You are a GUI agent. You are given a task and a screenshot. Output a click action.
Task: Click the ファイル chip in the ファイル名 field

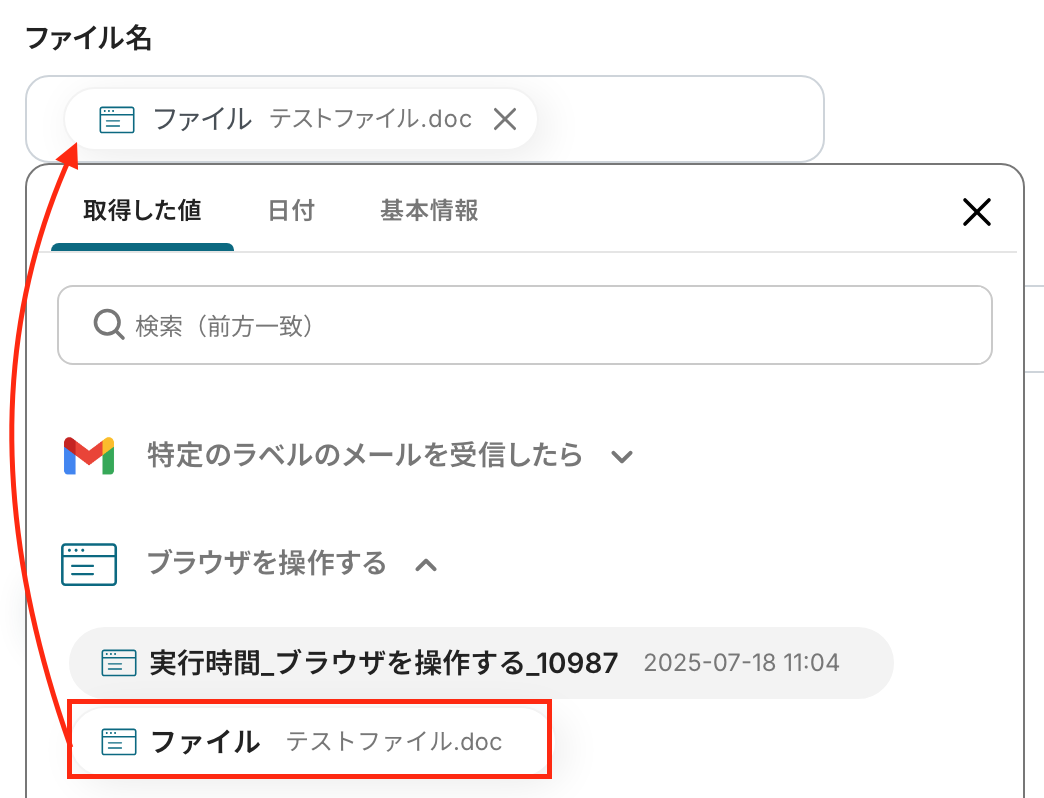tap(202, 119)
